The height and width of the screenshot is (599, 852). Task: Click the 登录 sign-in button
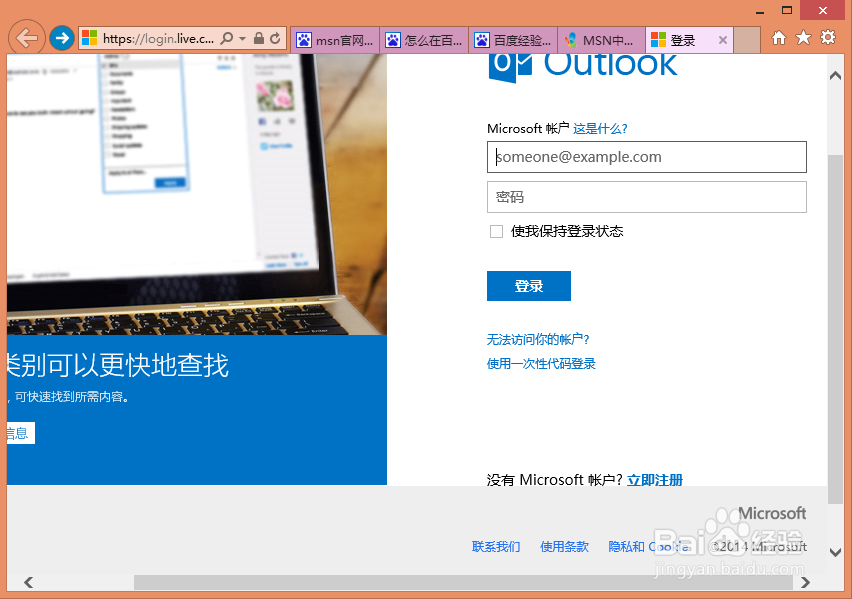pyautogui.click(x=528, y=285)
